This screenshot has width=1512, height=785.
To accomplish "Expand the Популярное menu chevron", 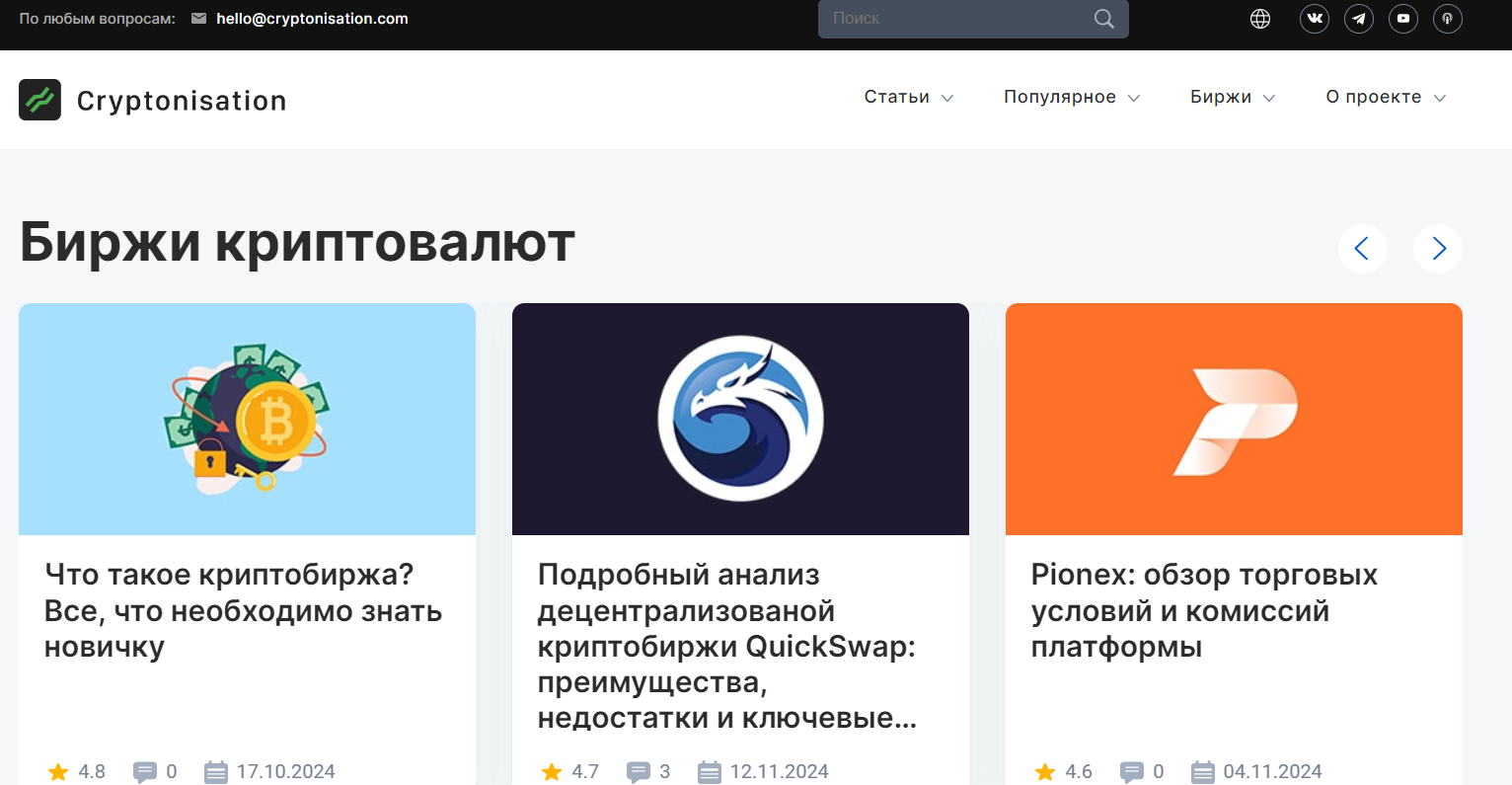I will (1134, 98).
